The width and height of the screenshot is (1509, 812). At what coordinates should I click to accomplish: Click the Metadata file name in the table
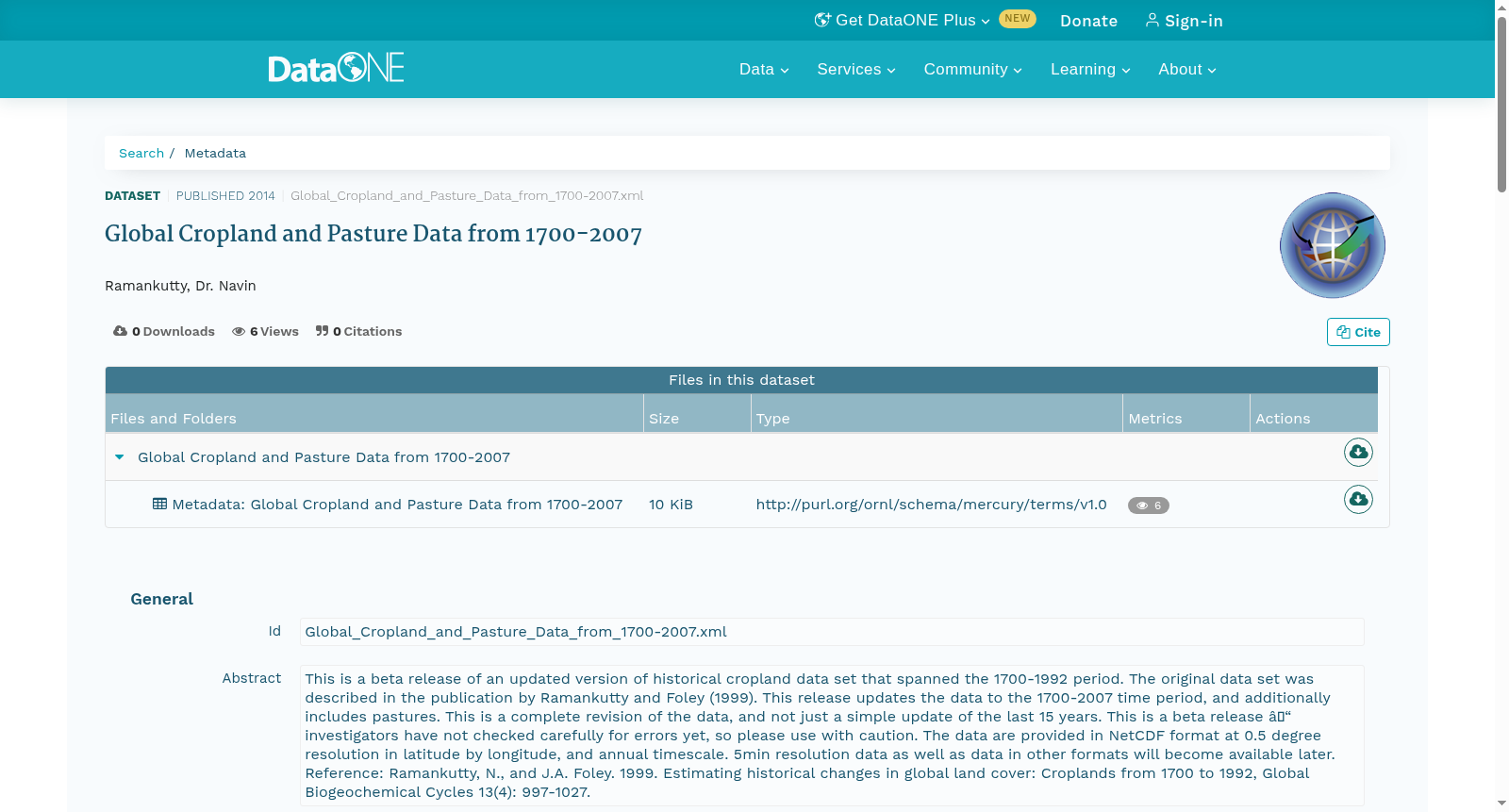(x=397, y=505)
